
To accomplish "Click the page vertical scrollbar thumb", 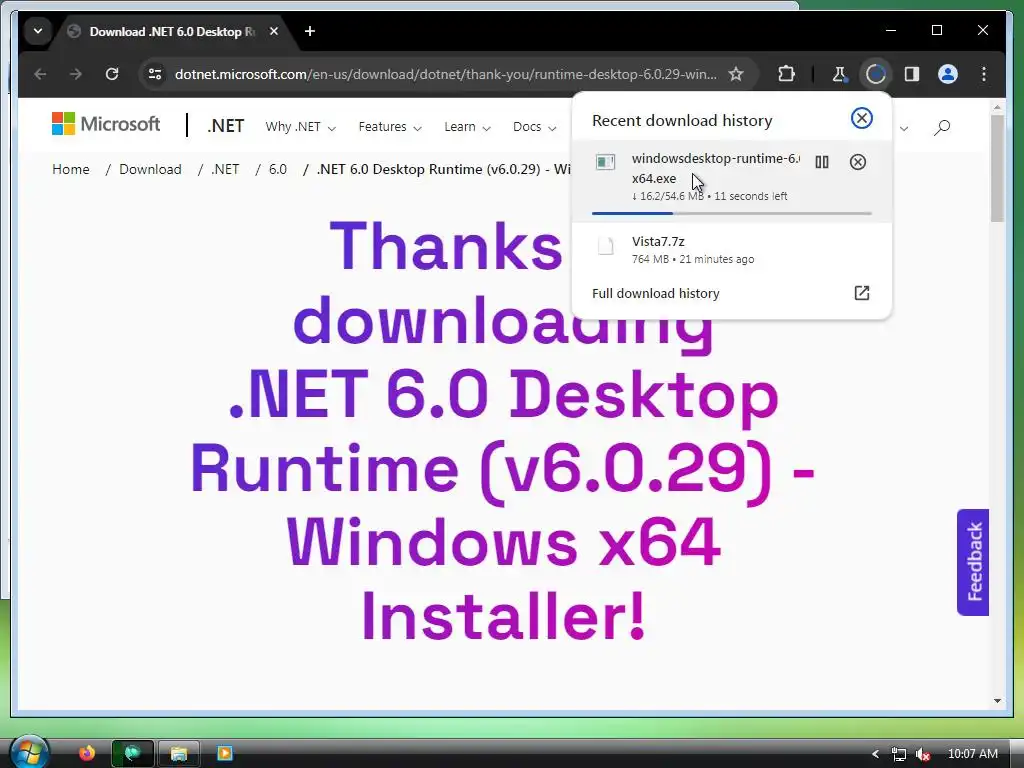I will [997, 168].
